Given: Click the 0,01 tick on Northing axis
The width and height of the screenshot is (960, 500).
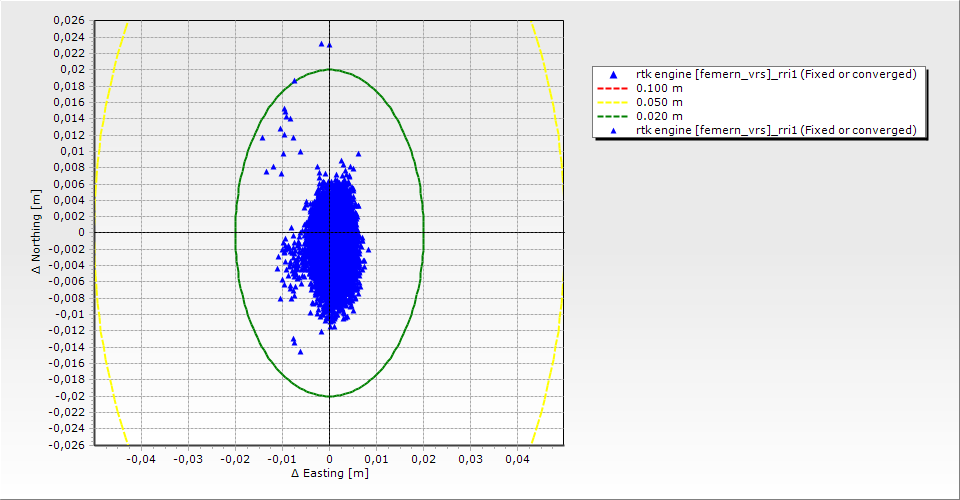Looking at the screenshot, I should 72,151.
